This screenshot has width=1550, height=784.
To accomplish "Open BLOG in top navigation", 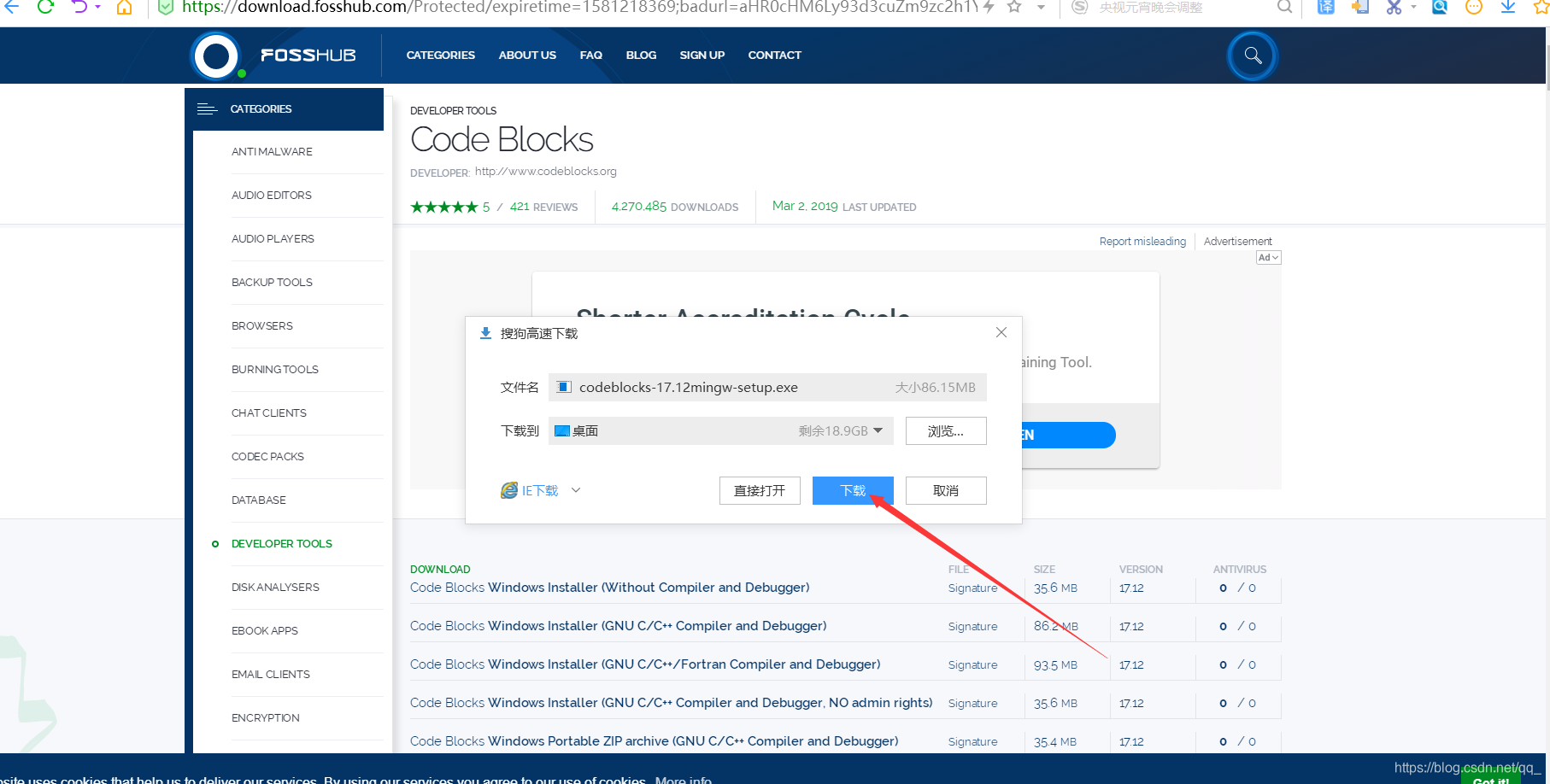I will pos(641,56).
